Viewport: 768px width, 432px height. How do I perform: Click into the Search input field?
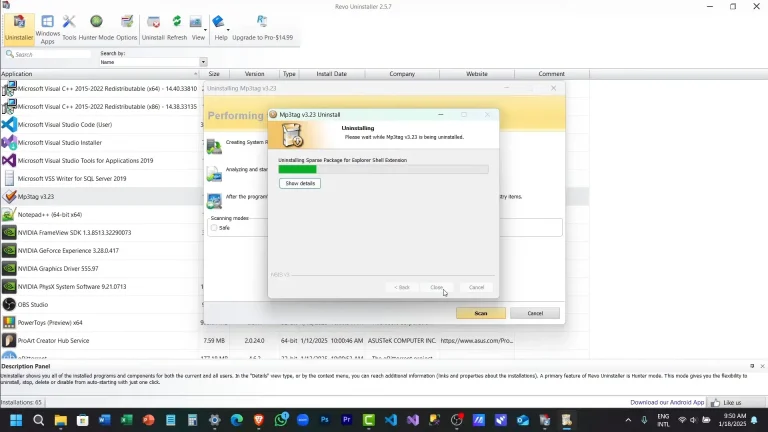[51, 54]
